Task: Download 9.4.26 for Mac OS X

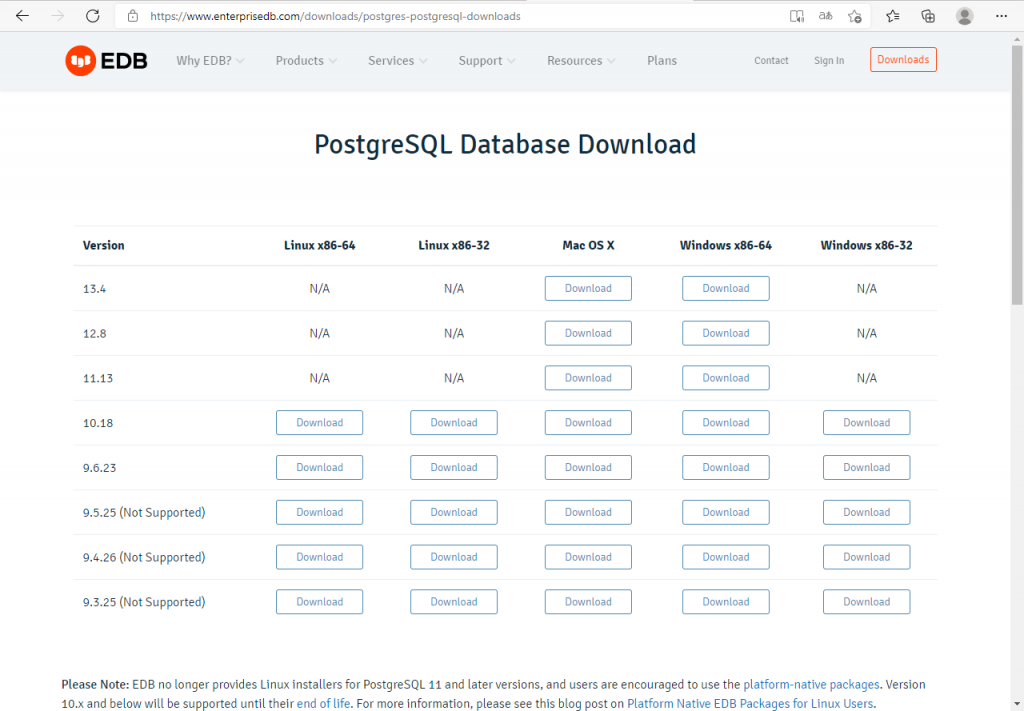Action: [x=588, y=557]
